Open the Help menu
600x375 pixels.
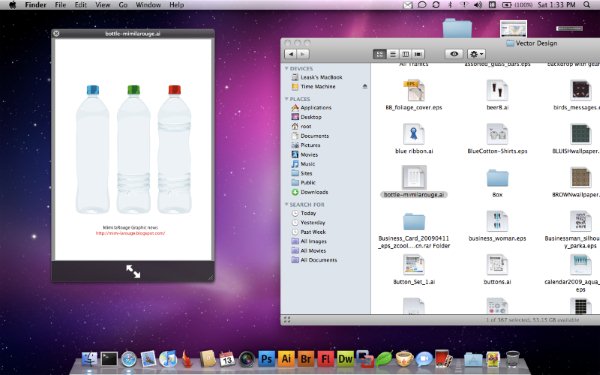[177, 5]
